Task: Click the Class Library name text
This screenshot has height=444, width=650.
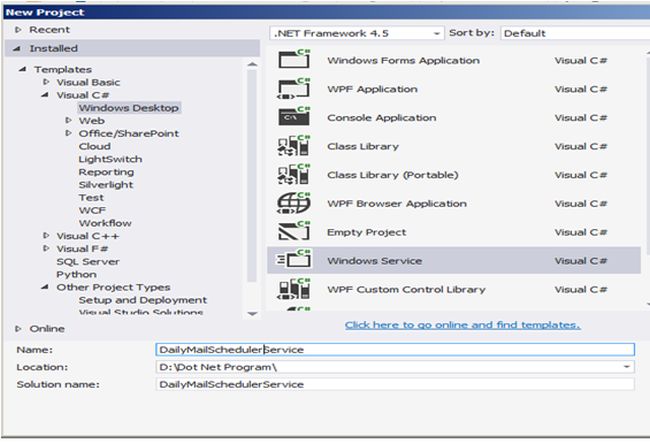Action: [363, 146]
